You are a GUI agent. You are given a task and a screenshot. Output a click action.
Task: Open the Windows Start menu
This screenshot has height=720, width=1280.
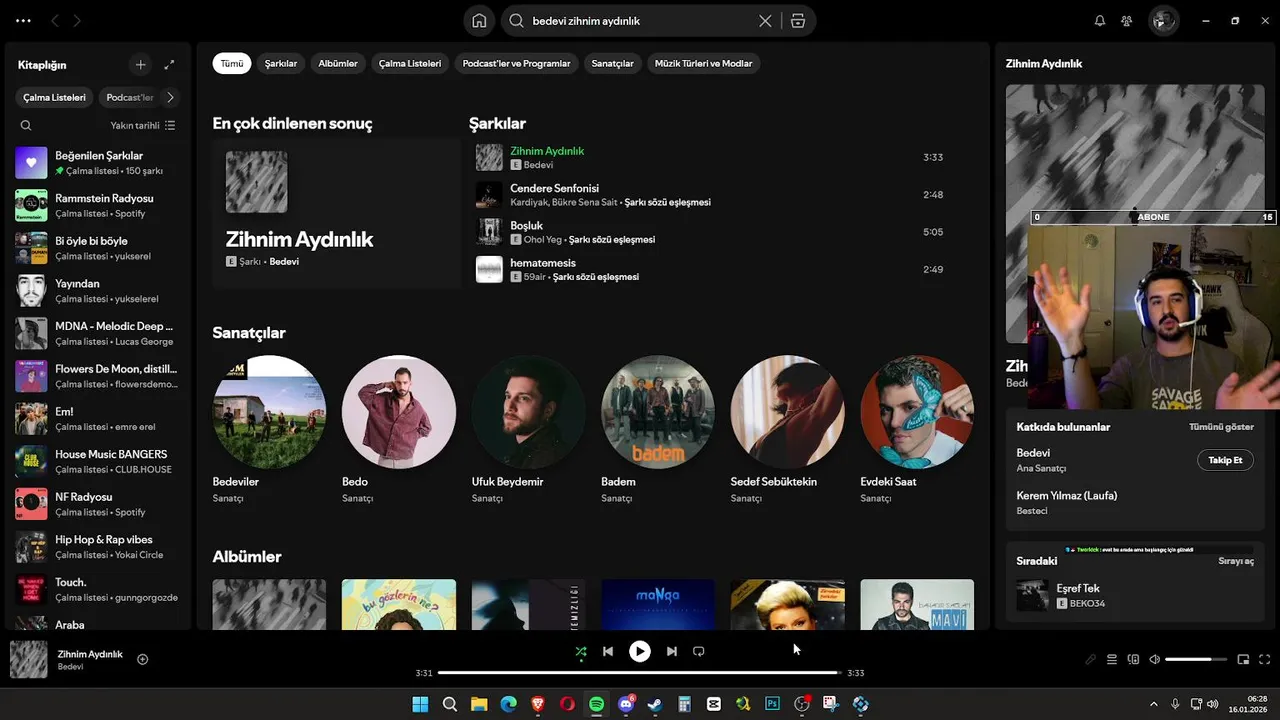pyautogui.click(x=420, y=704)
